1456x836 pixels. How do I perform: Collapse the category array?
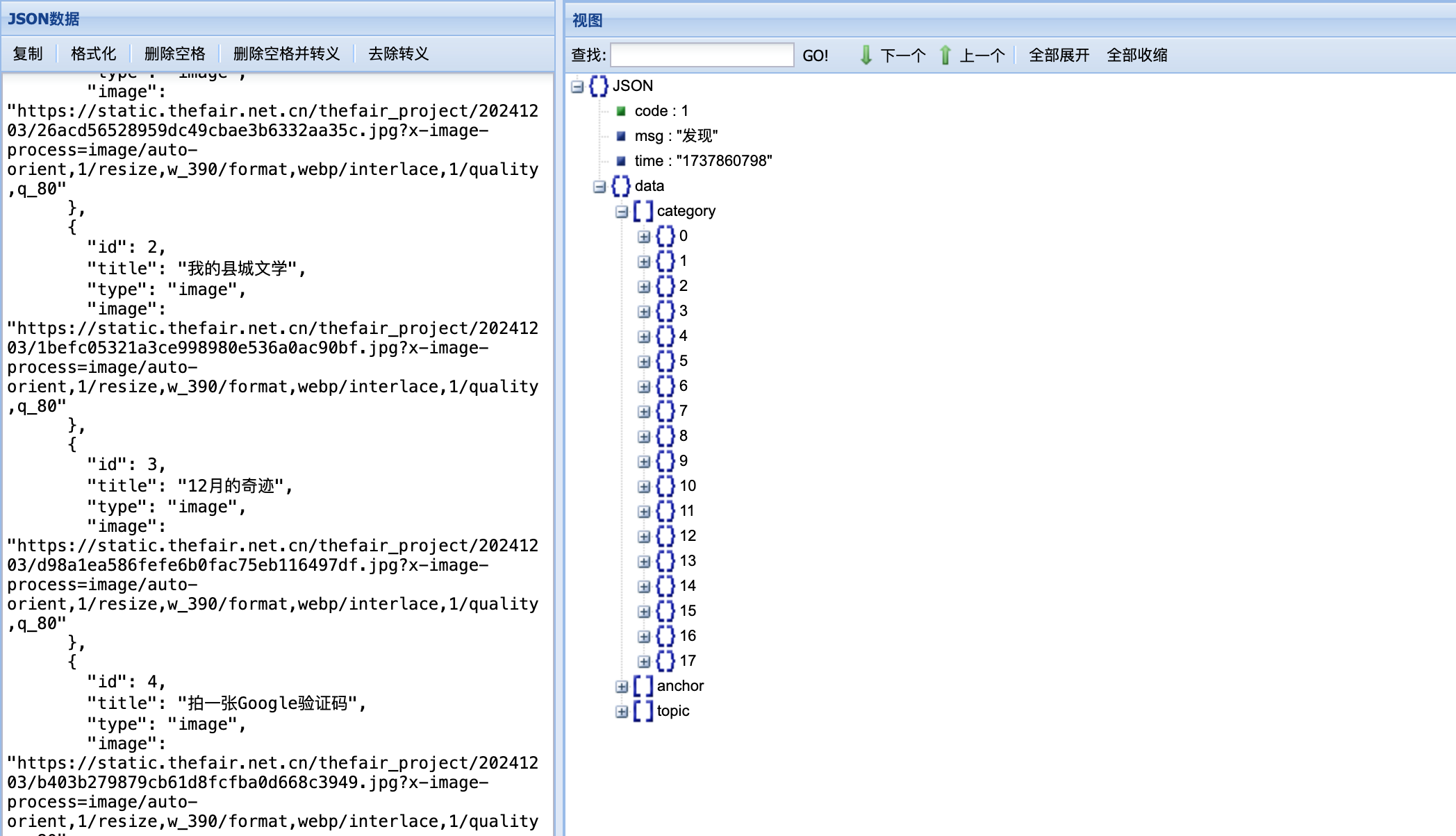[622, 212]
